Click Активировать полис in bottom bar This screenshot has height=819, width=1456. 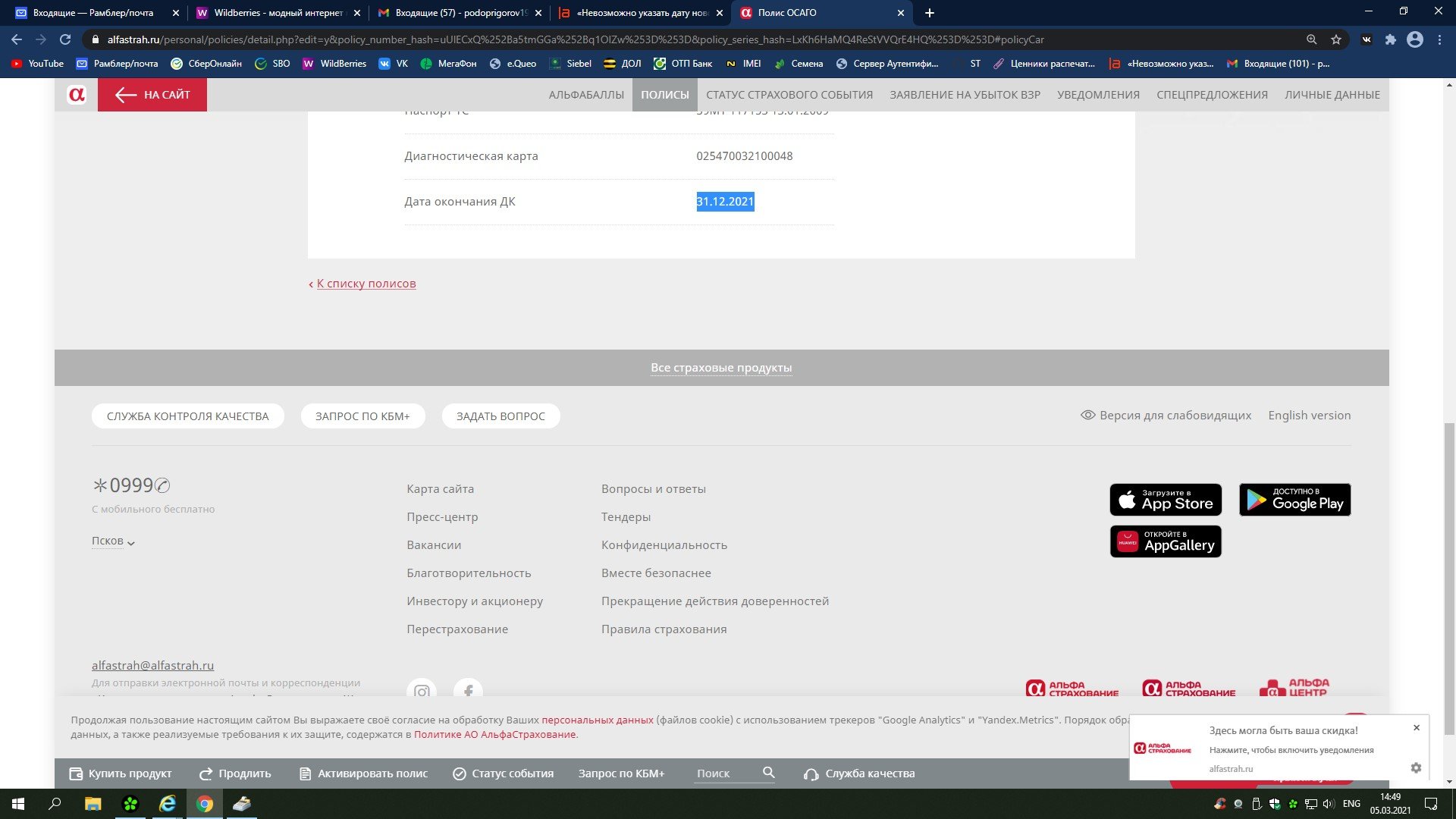tap(364, 773)
